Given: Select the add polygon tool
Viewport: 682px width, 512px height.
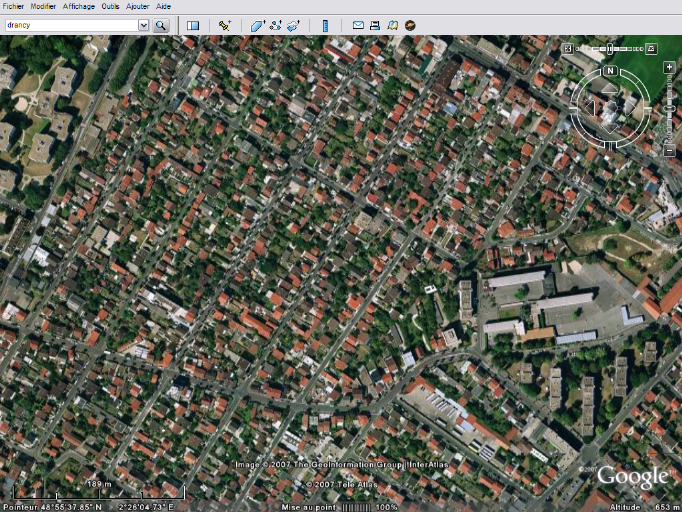Looking at the screenshot, I should 257,25.
